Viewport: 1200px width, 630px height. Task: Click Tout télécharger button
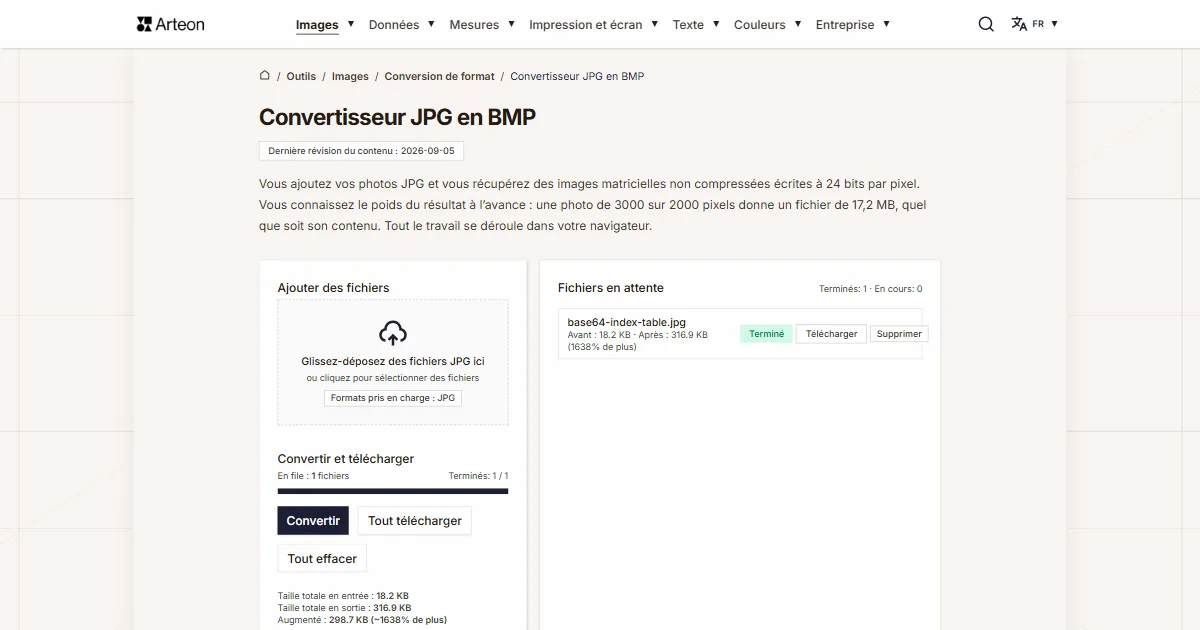click(414, 520)
